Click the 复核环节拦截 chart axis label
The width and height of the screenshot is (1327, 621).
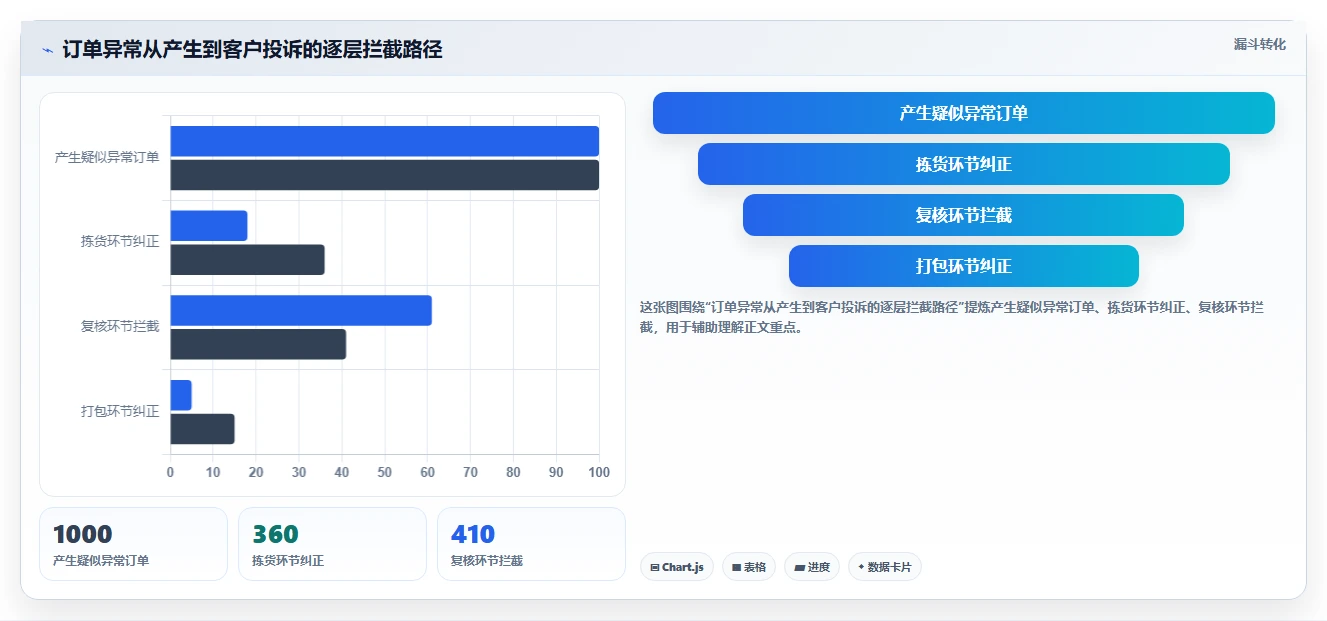[x=120, y=326]
